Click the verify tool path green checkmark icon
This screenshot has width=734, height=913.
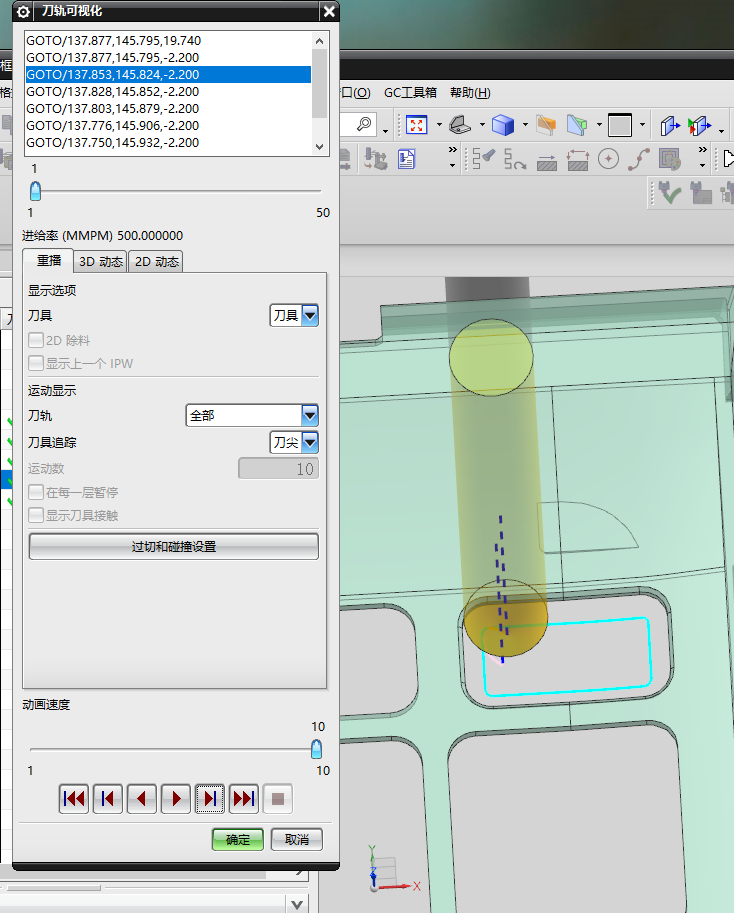tap(668, 193)
